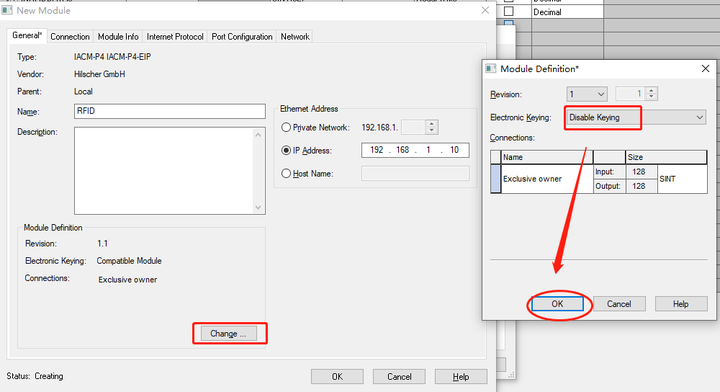
Task: Switch to the Connection tab
Action: click(70, 37)
